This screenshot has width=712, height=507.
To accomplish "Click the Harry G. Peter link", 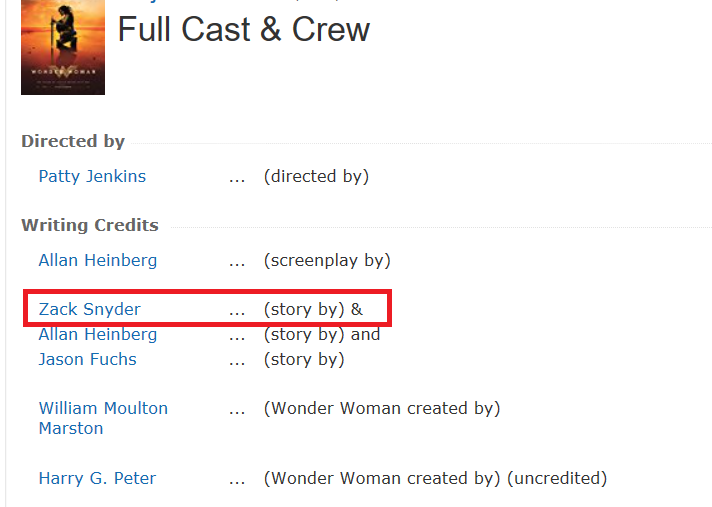I will click(x=97, y=478).
